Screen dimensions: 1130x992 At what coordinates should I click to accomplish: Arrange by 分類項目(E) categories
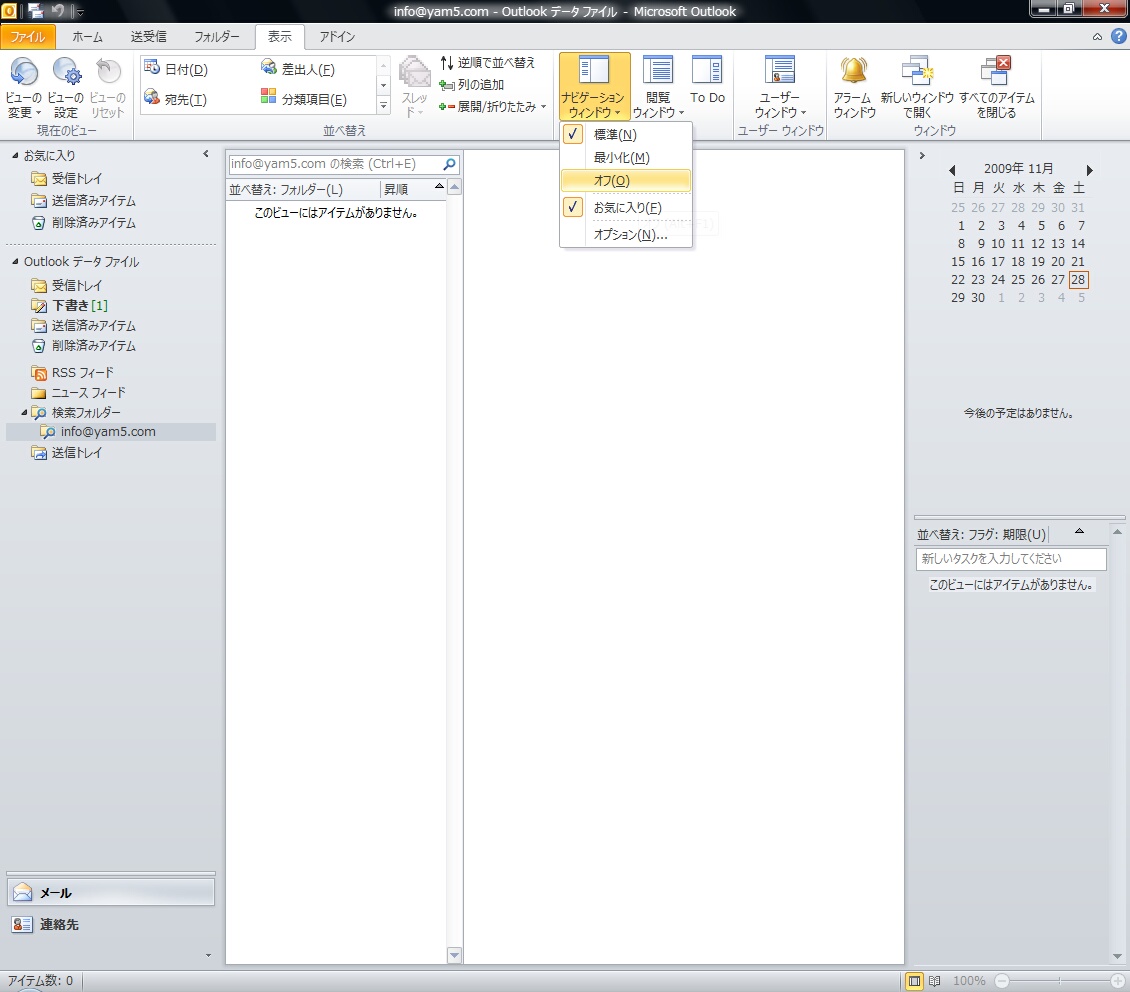tap(304, 99)
